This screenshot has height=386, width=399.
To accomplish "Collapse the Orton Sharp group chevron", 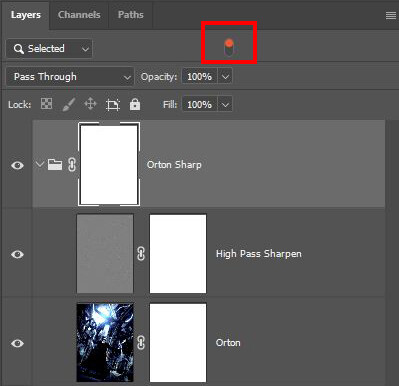I will click(x=40, y=164).
